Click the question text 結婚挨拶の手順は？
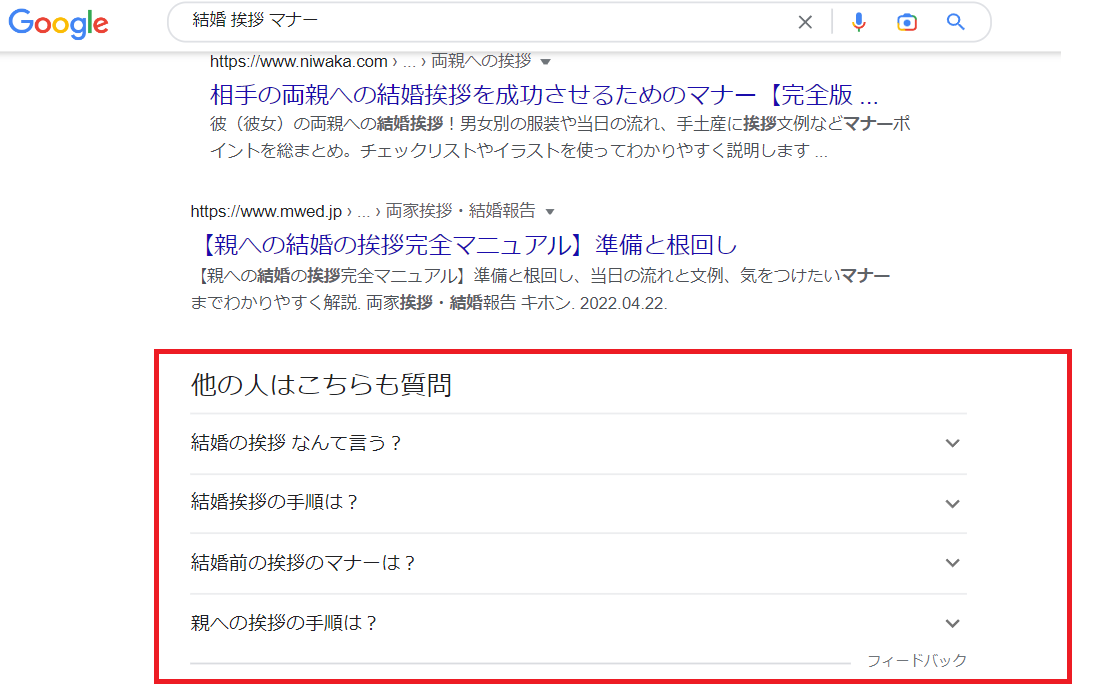The height and width of the screenshot is (688, 1115). (275, 503)
